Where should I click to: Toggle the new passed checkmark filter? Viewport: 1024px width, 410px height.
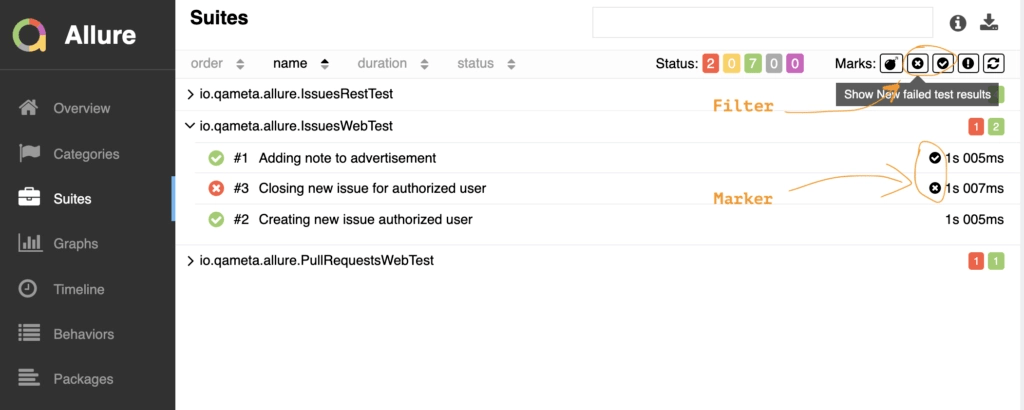pos(943,64)
